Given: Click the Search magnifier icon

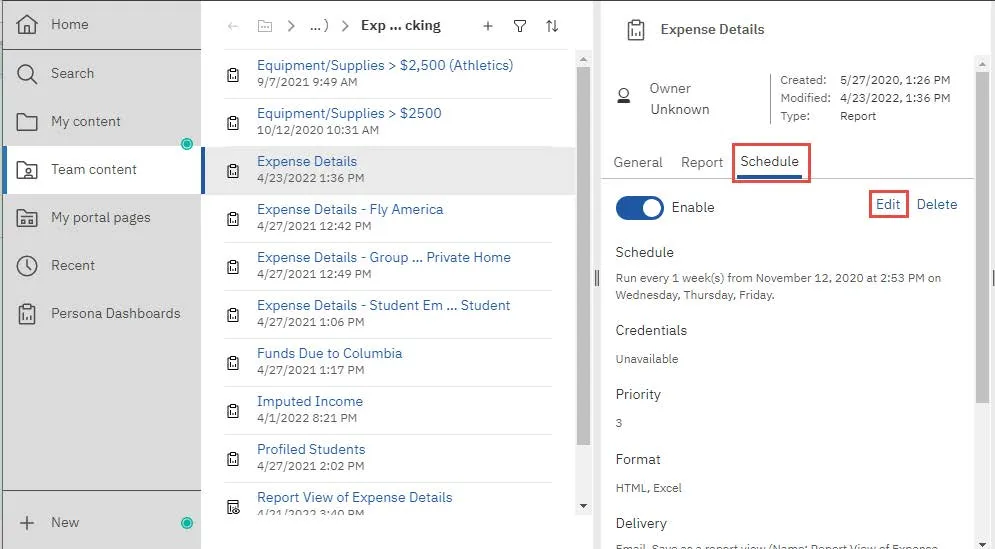Looking at the screenshot, I should click(x=27, y=74).
